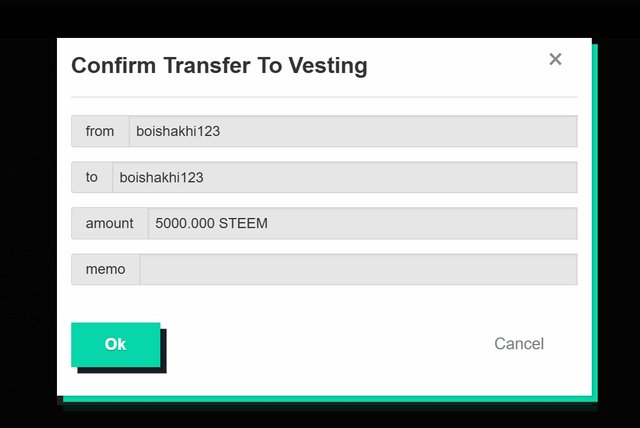Image resolution: width=640 pixels, height=428 pixels.
Task: Click the empty memo field
Action: [x=358, y=269]
